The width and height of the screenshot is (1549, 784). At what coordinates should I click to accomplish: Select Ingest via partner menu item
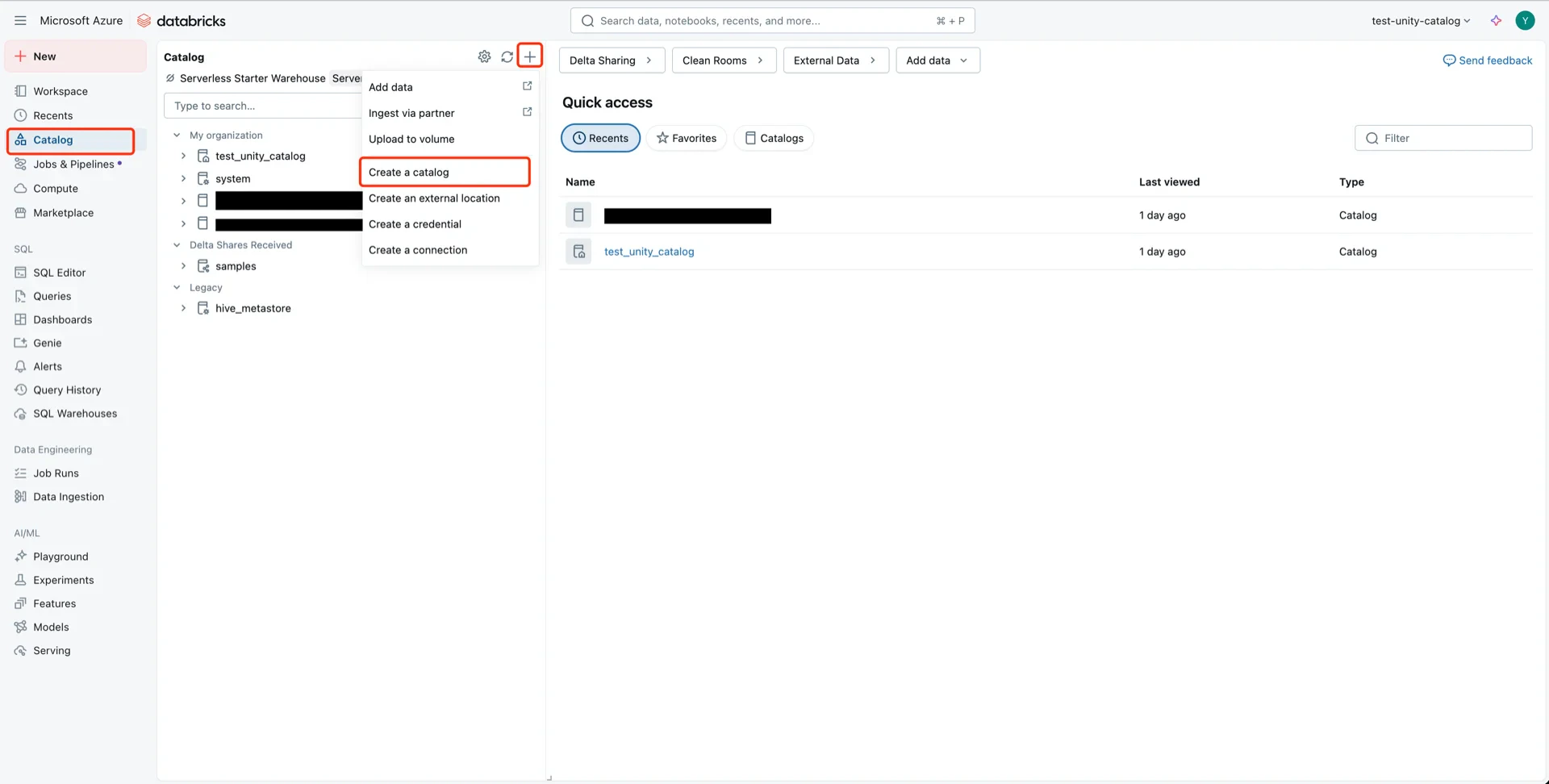point(450,113)
